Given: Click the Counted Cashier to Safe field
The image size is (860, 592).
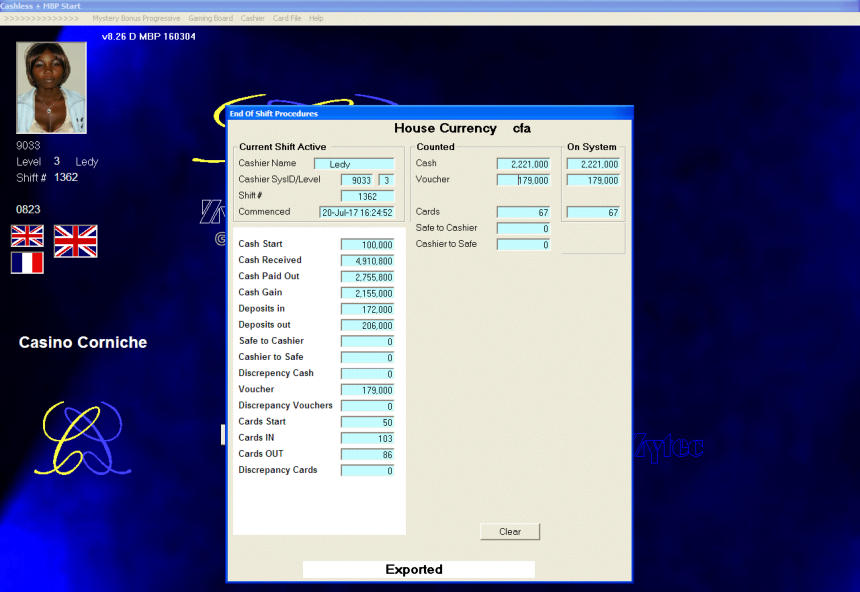Looking at the screenshot, I should pyautogui.click(x=523, y=244).
